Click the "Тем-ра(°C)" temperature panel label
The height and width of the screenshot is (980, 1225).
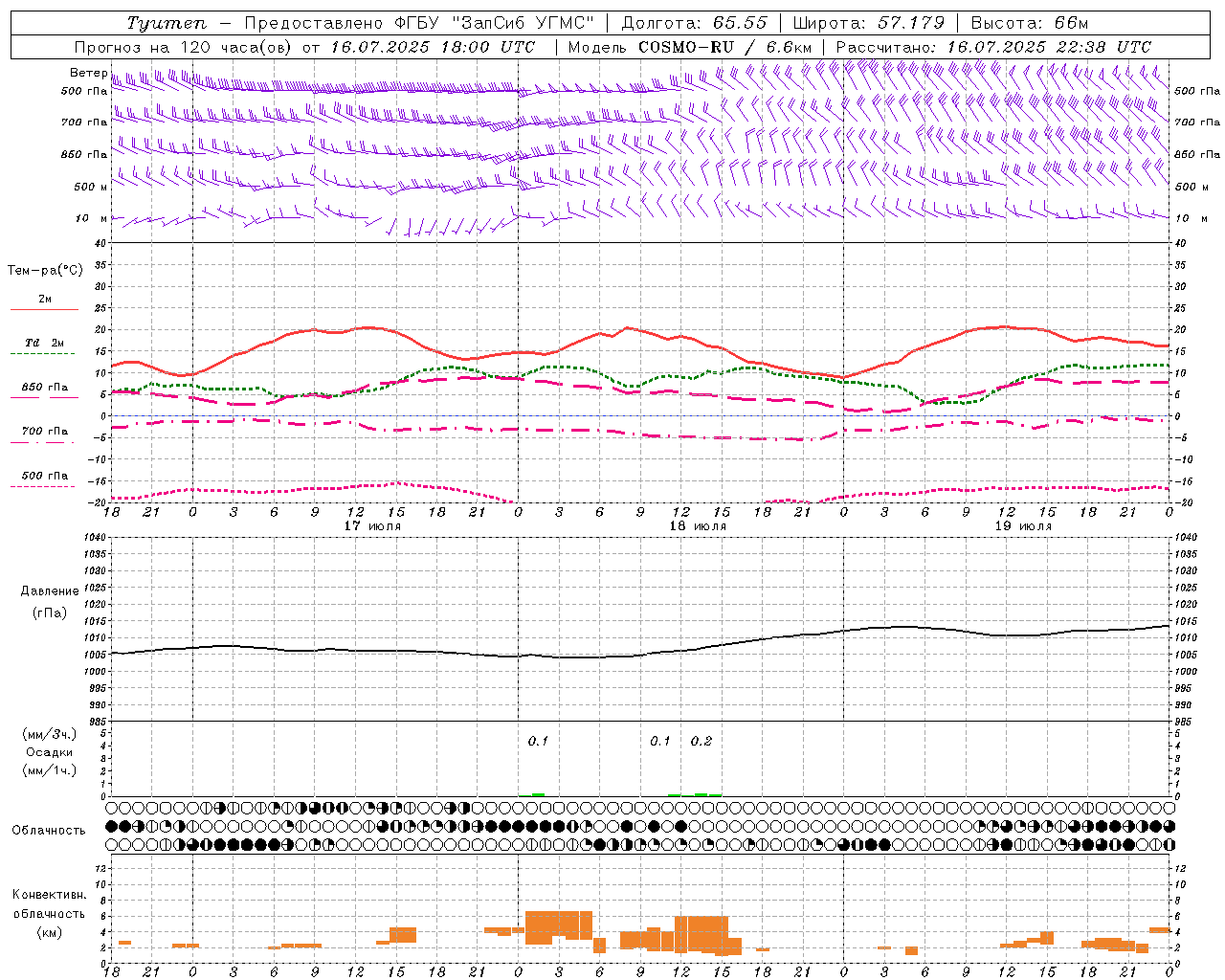(45, 271)
